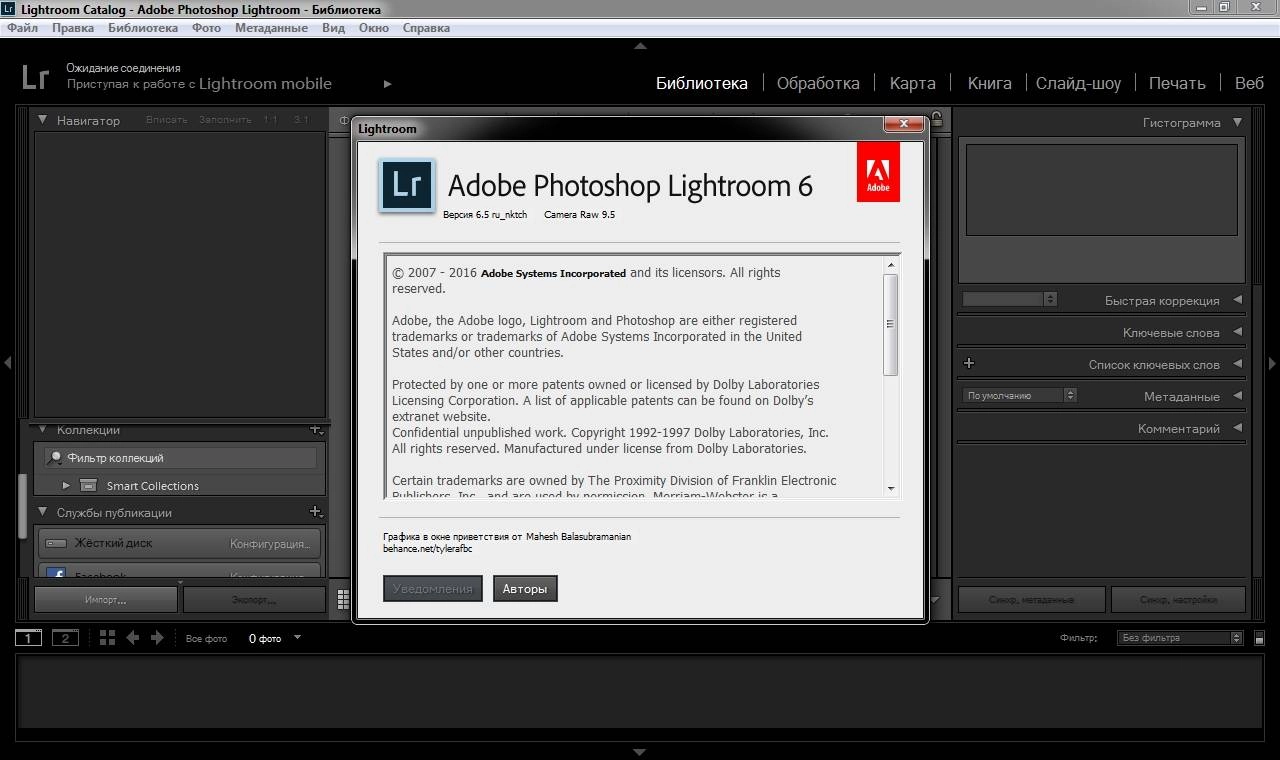
Task: Open the Справка menu
Action: [x=426, y=28]
